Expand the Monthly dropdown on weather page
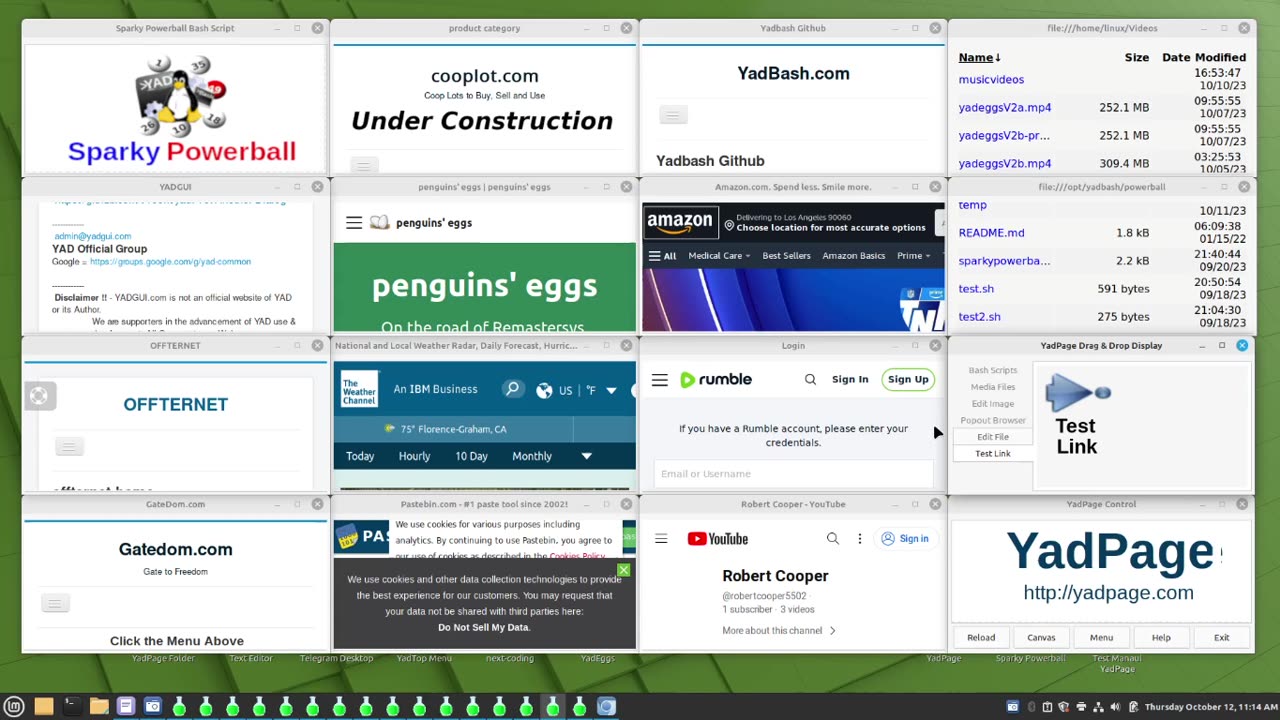Image resolution: width=1280 pixels, height=720 pixels. tap(587, 456)
